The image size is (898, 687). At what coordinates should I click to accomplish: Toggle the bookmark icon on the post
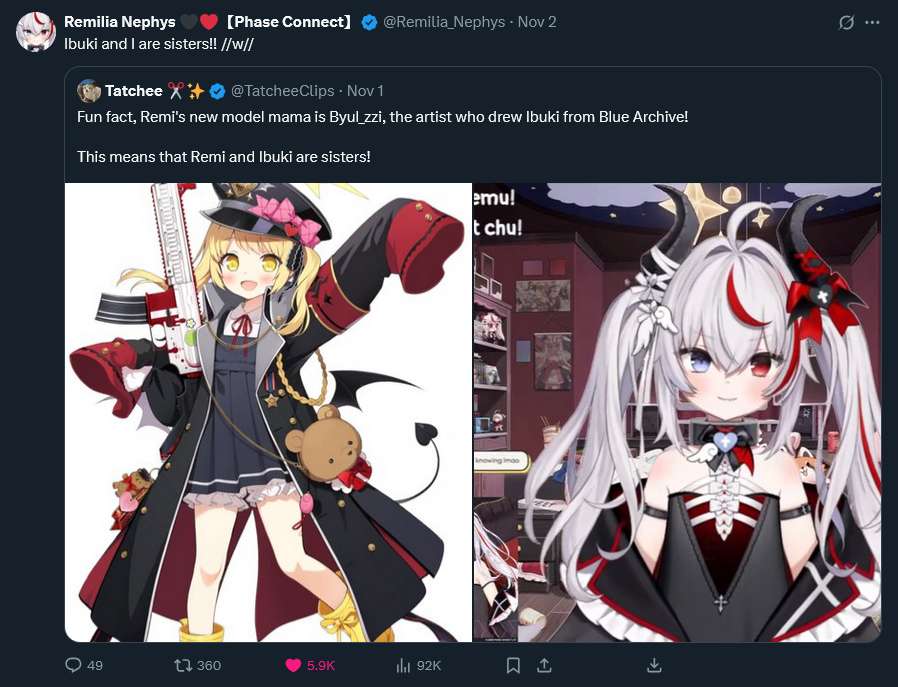point(513,665)
